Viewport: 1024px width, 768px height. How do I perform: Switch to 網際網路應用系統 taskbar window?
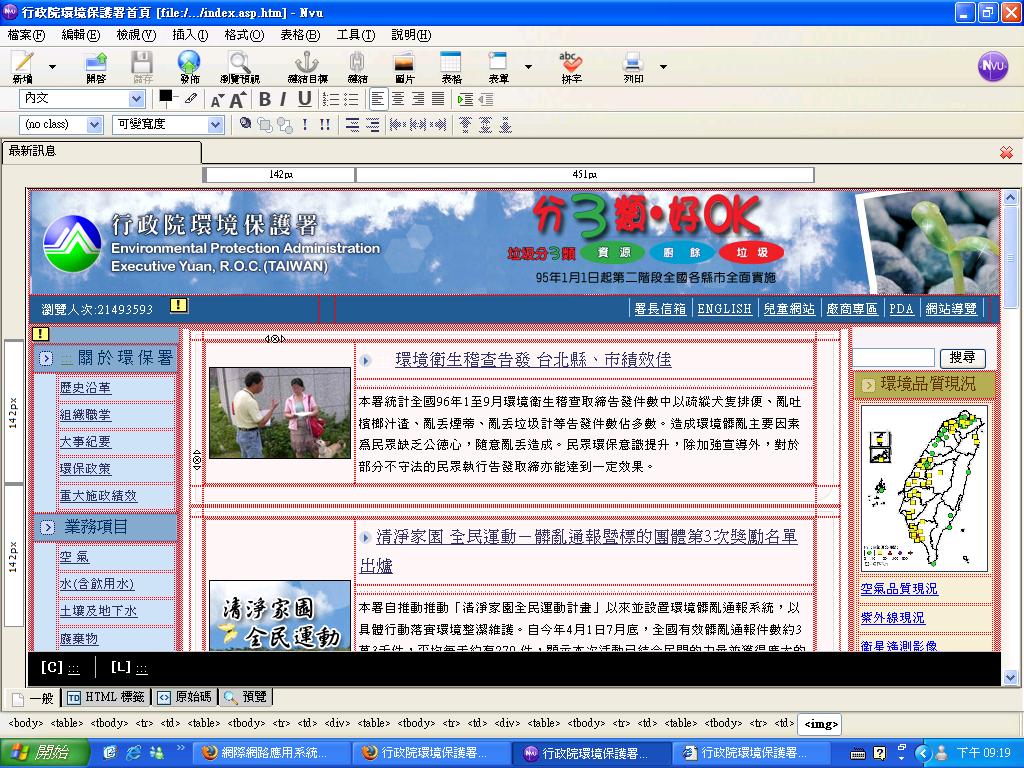270,753
